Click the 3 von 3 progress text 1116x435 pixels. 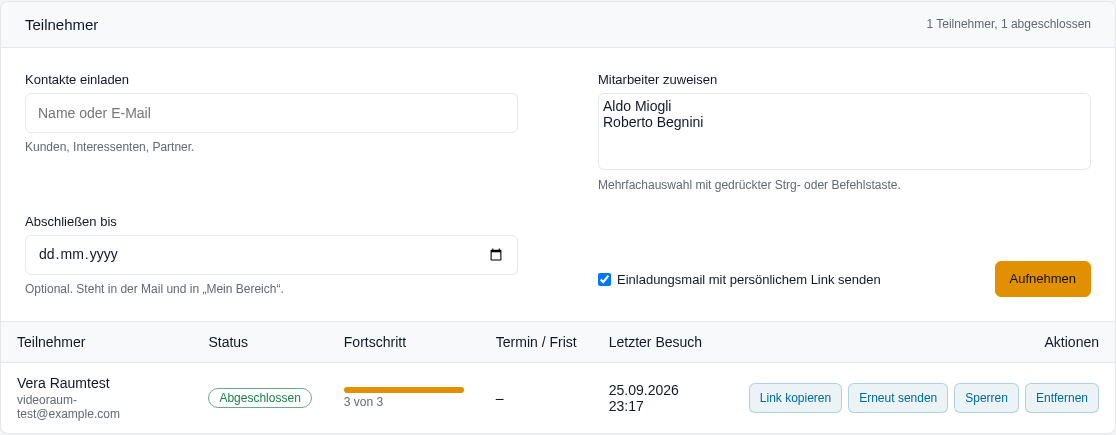pyautogui.click(x=363, y=402)
